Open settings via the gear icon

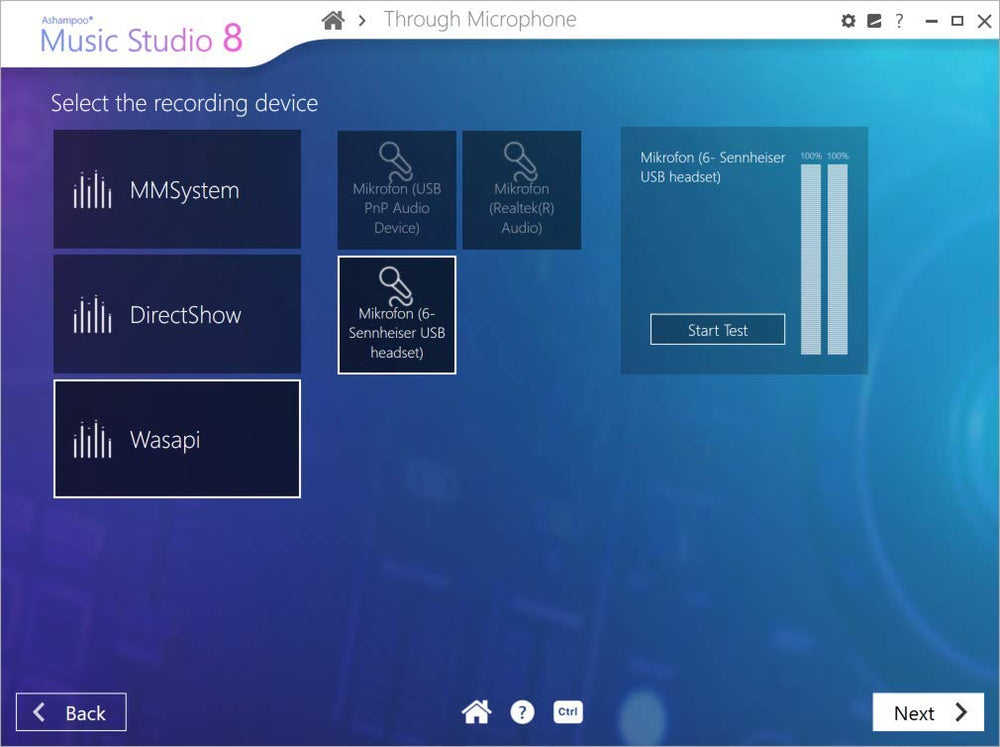coord(849,21)
